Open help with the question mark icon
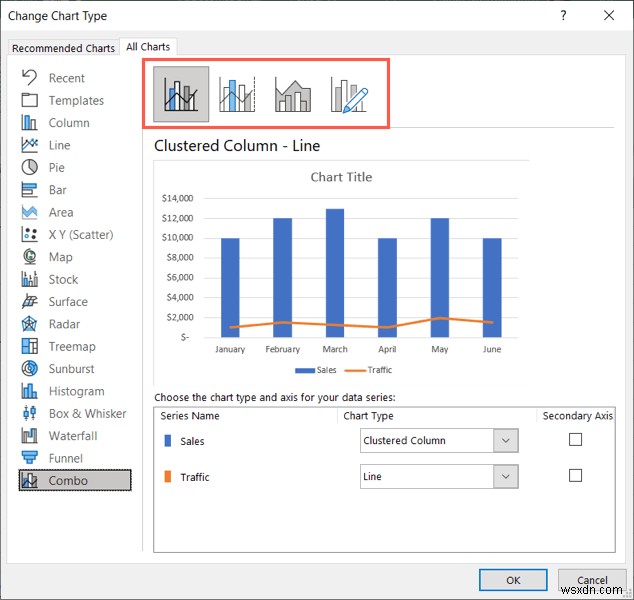This screenshot has width=634, height=600. tap(564, 15)
